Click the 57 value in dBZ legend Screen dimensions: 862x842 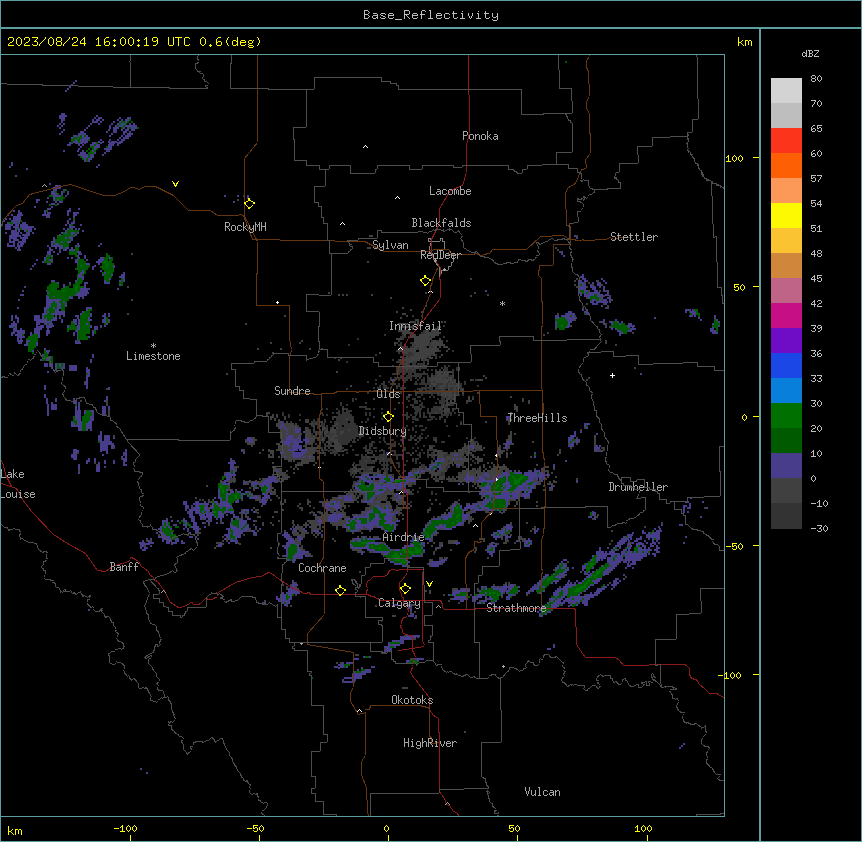click(x=816, y=179)
